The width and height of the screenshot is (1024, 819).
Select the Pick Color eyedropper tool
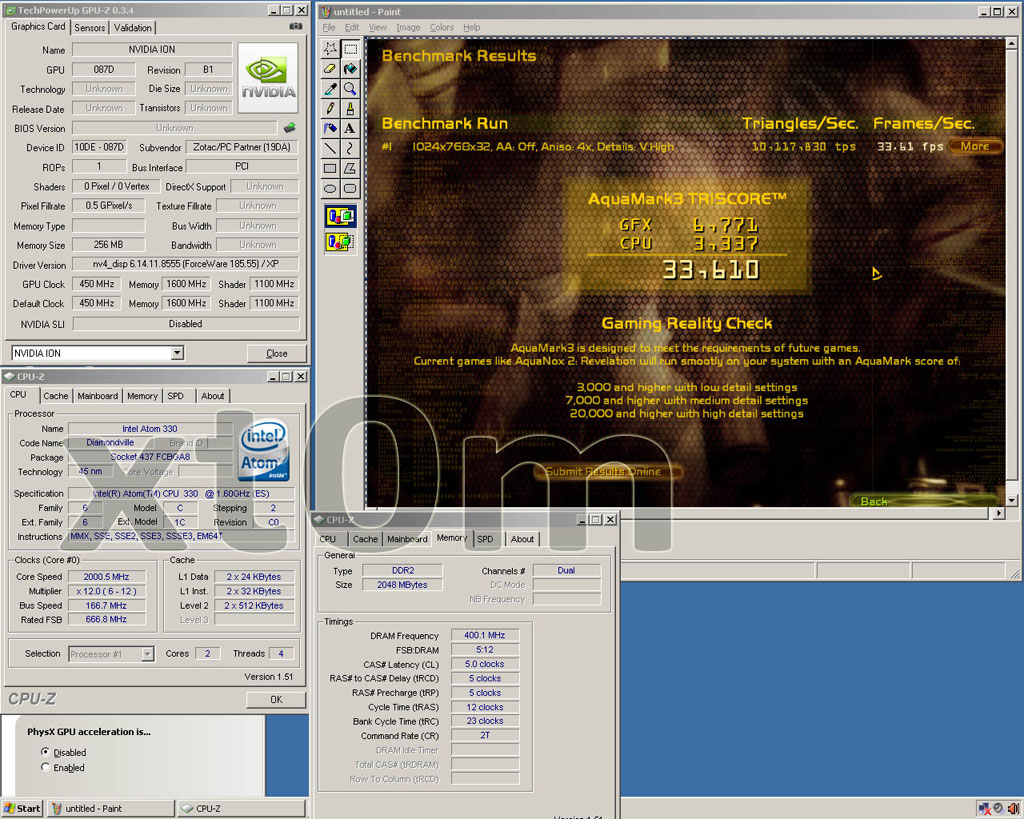pyautogui.click(x=330, y=89)
